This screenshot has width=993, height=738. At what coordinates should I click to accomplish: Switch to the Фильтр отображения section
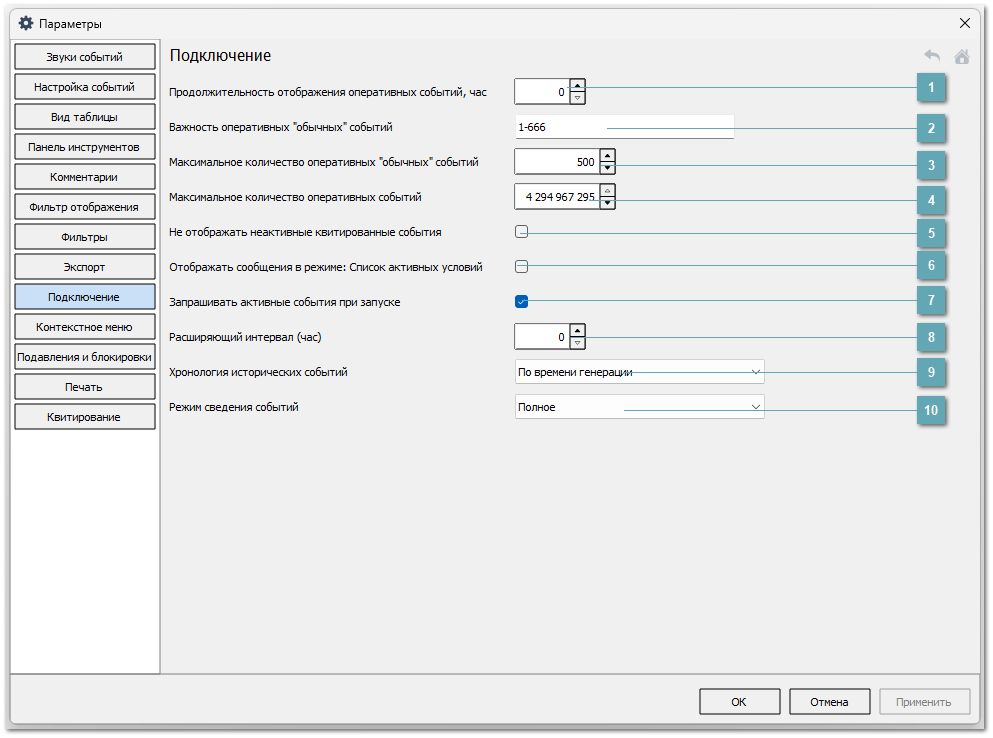(85, 207)
